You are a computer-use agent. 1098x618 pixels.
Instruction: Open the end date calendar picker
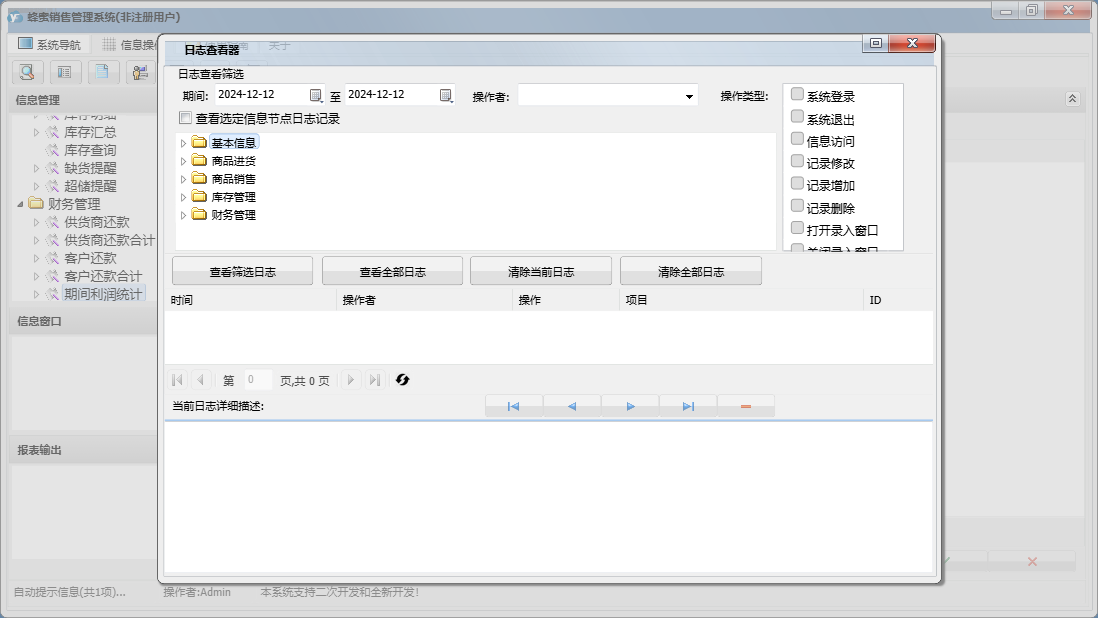(446, 96)
